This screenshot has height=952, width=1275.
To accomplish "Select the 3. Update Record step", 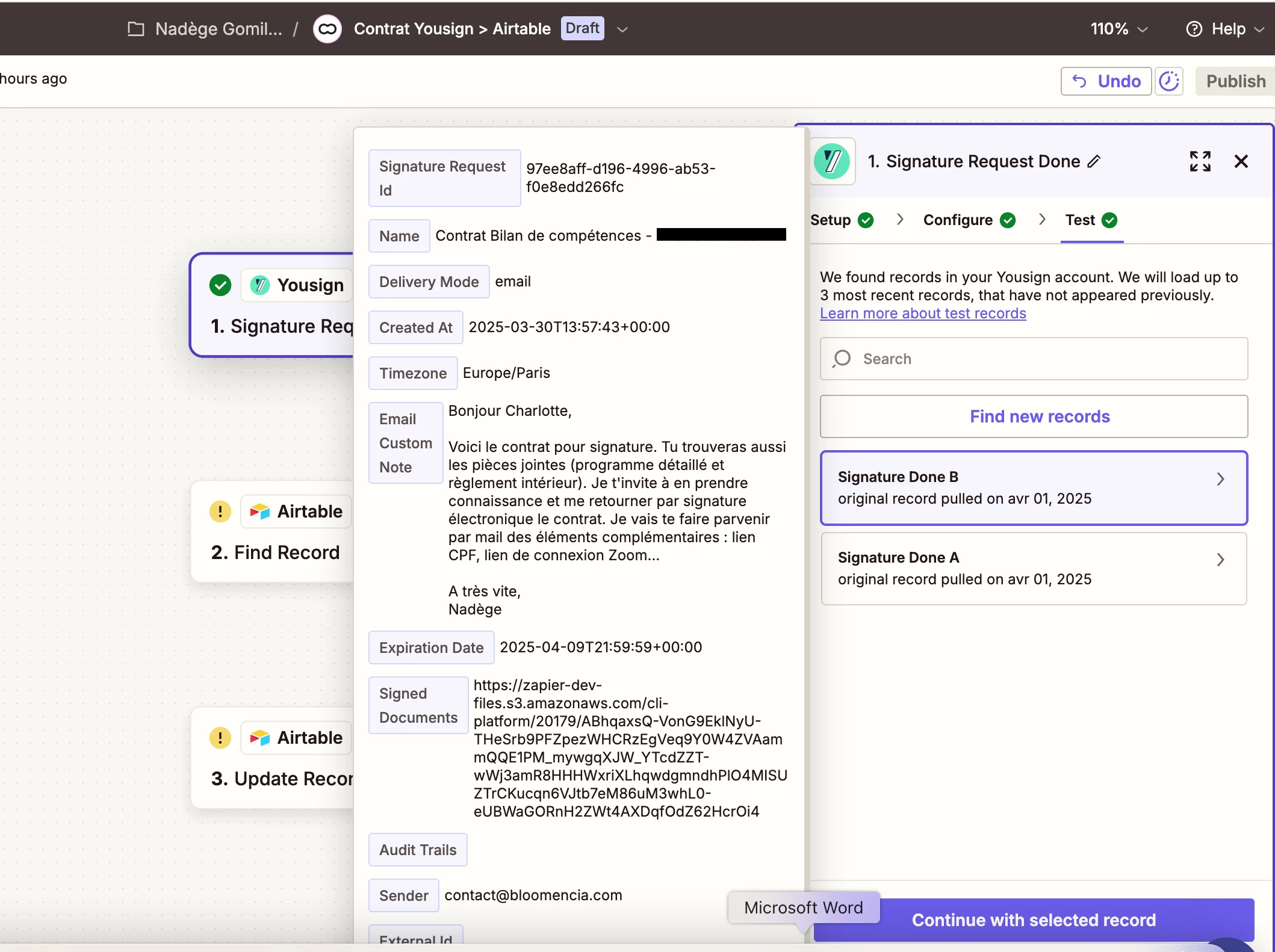I will (x=273, y=758).
